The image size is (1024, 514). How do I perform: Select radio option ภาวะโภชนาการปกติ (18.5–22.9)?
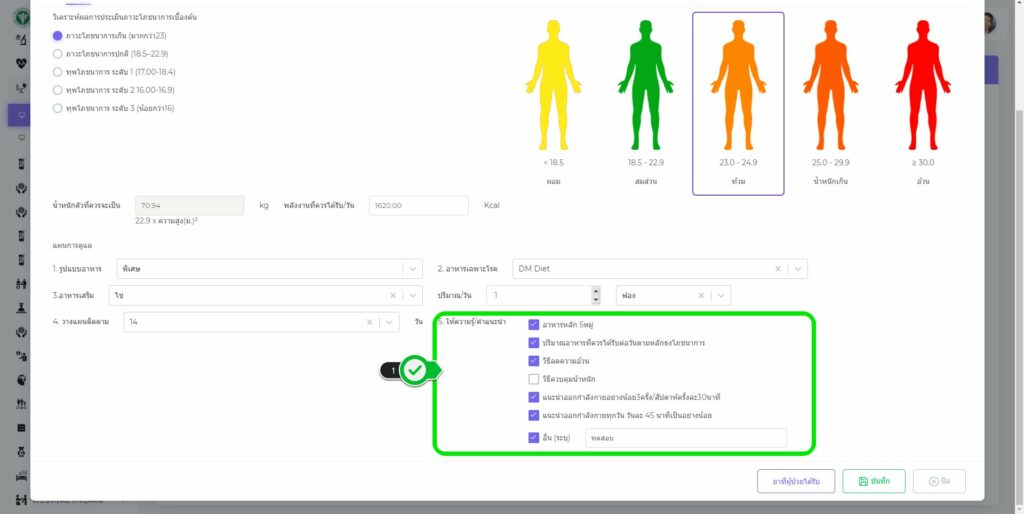click(x=58, y=54)
